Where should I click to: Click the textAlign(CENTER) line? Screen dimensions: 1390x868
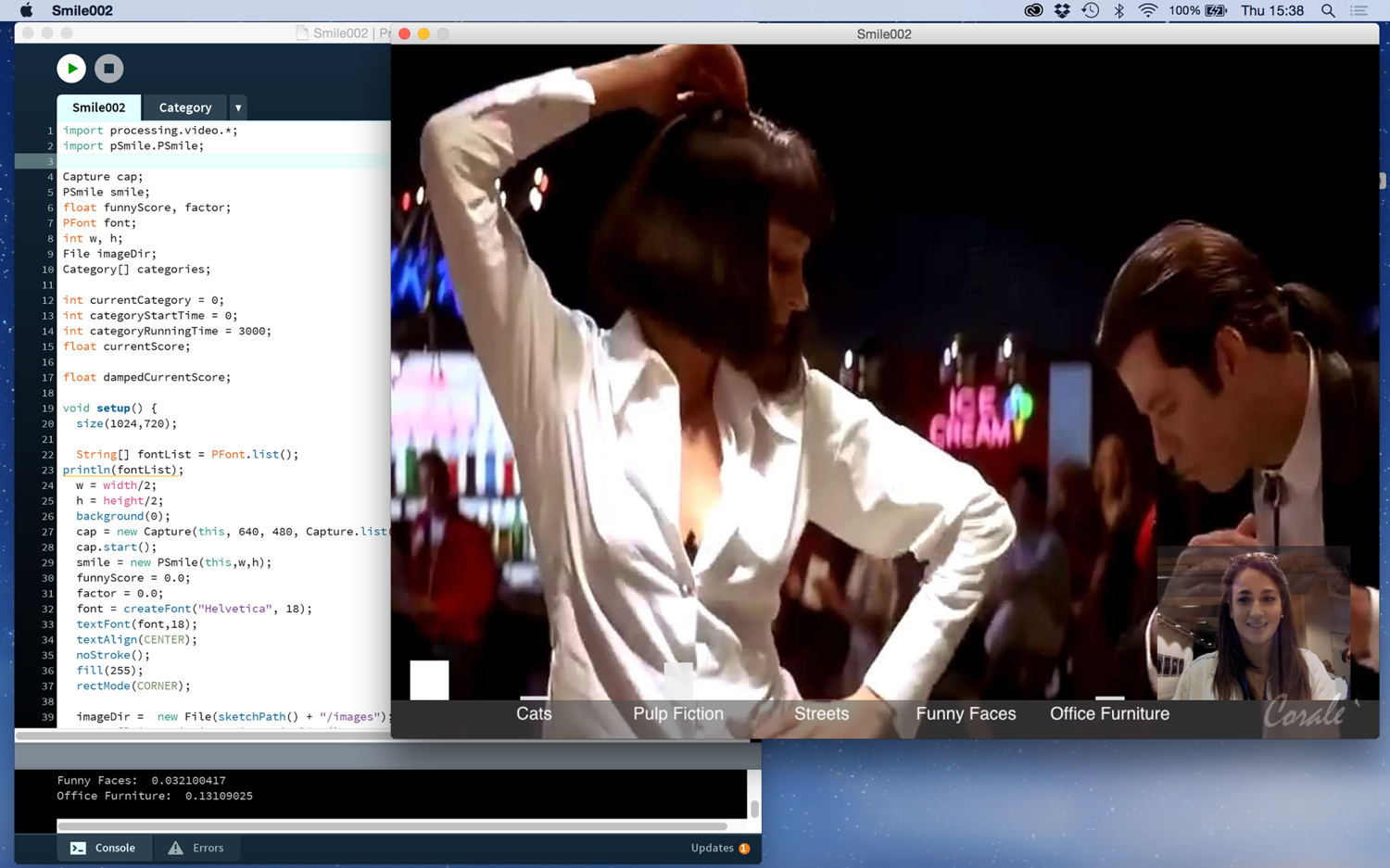(136, 640)
